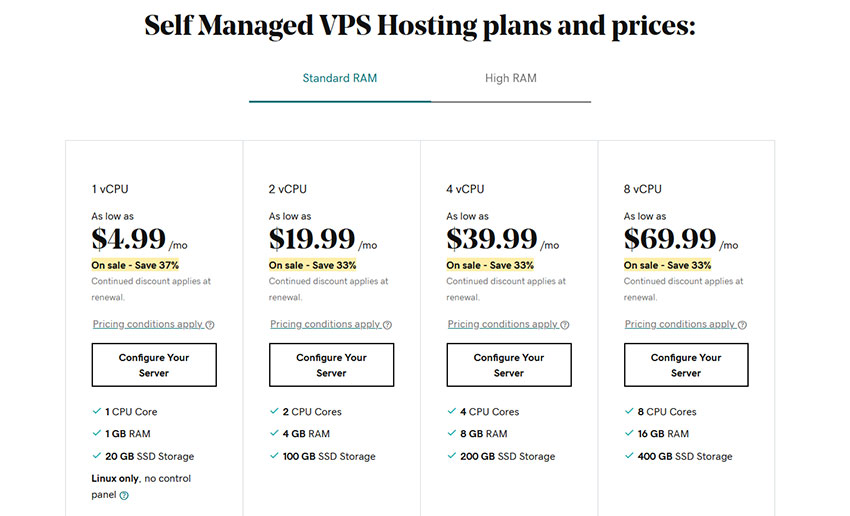This screenshot has height=516, width=850.
Task: Configure Your Server for $4.99 plan
Action: pos(154,365)
